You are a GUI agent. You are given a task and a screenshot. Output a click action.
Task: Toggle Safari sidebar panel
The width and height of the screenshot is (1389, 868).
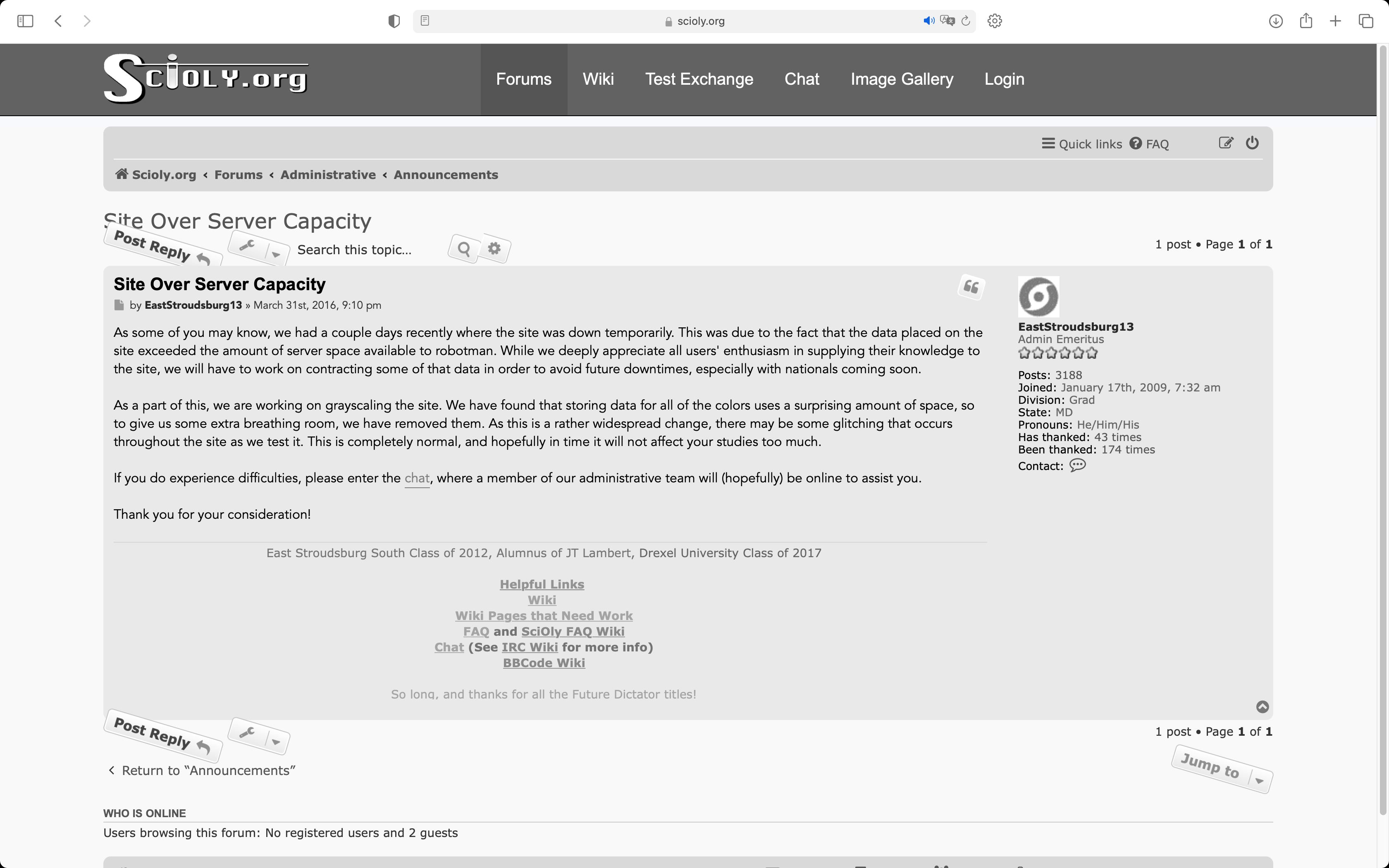pos(25,21)
